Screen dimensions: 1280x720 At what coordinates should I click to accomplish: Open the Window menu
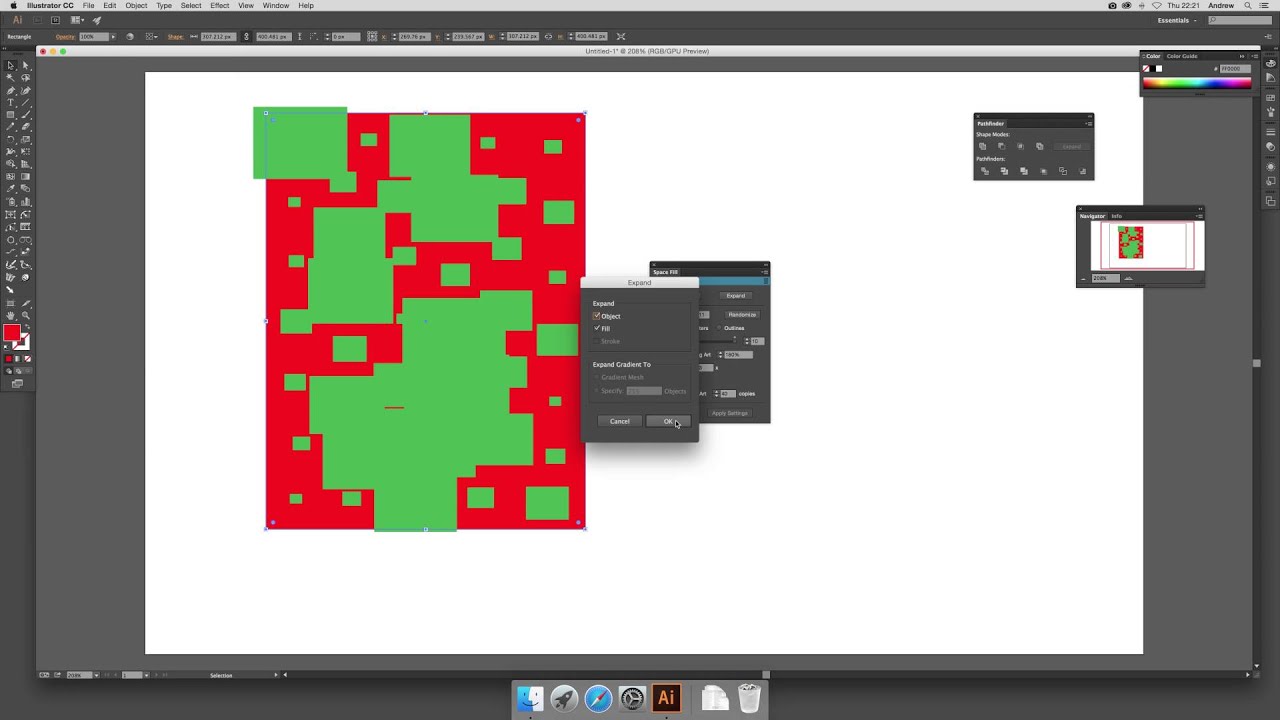[276, 6]
